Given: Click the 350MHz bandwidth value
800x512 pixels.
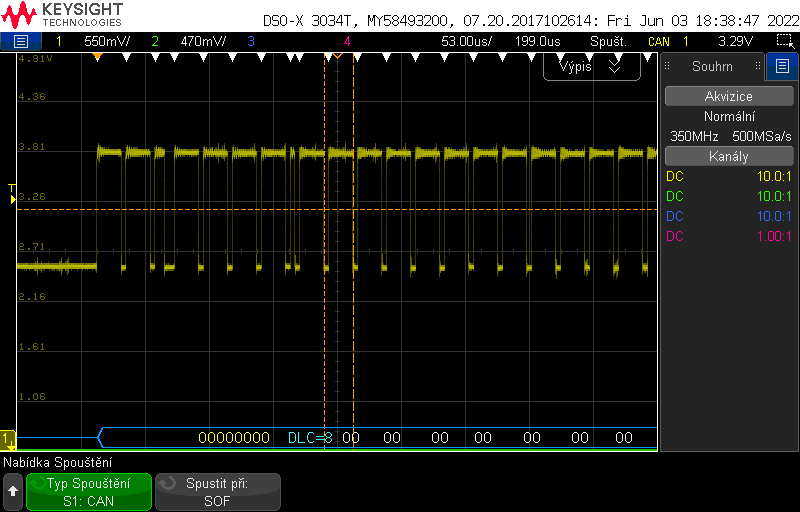Looking at the screenshot, I should pos(694,136).
